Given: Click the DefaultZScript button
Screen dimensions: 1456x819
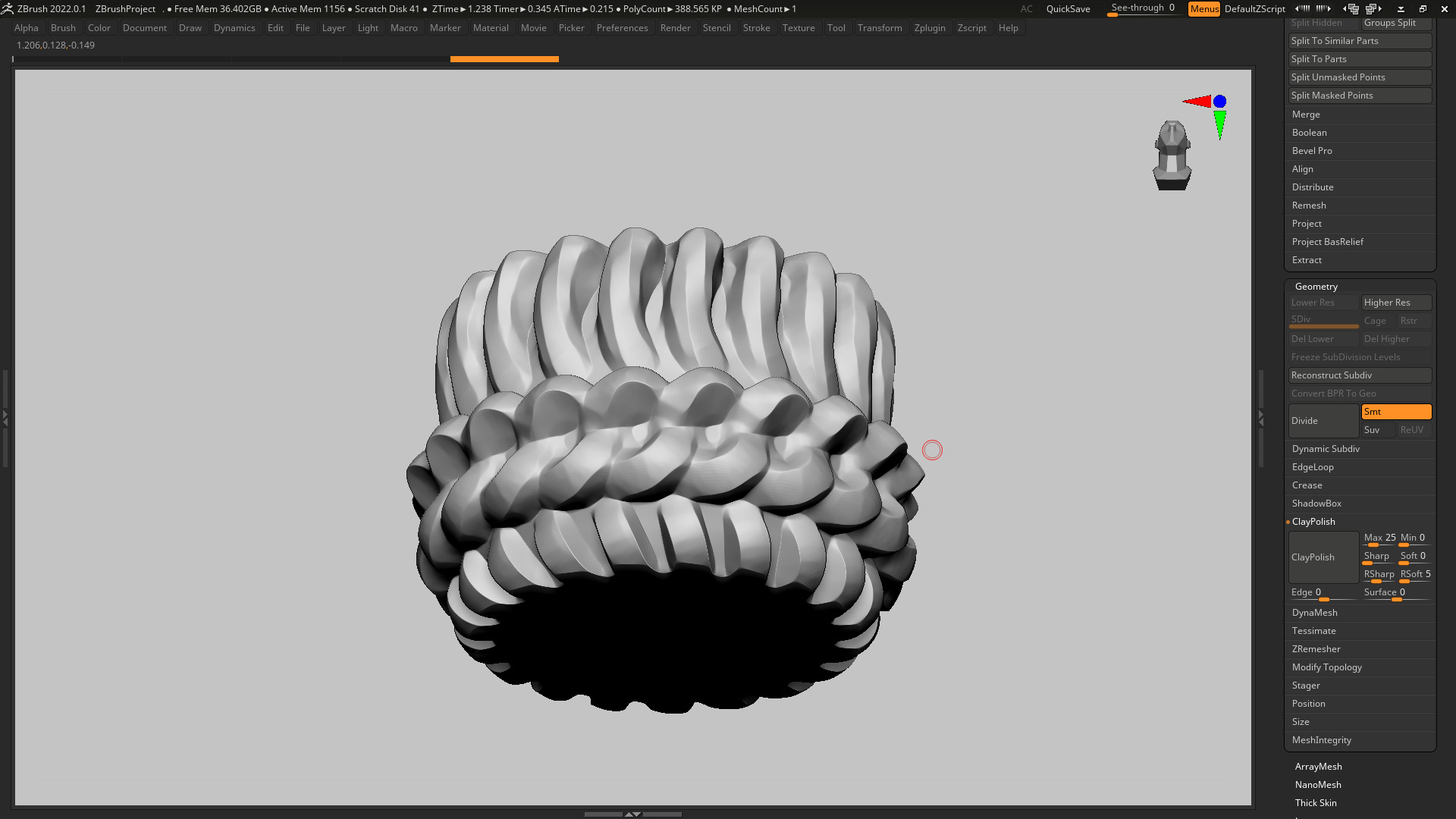Looking at the screenshot, I should pyautogui.click(x=1254, y=9).
